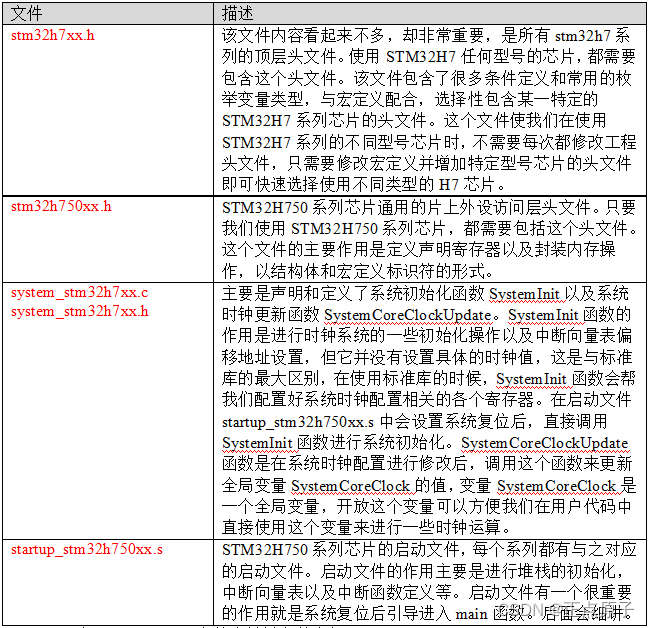650x628 pixels.
Task: Click the description line starting 主要是声明和定义了系统初始化函数
Action: 425,293
